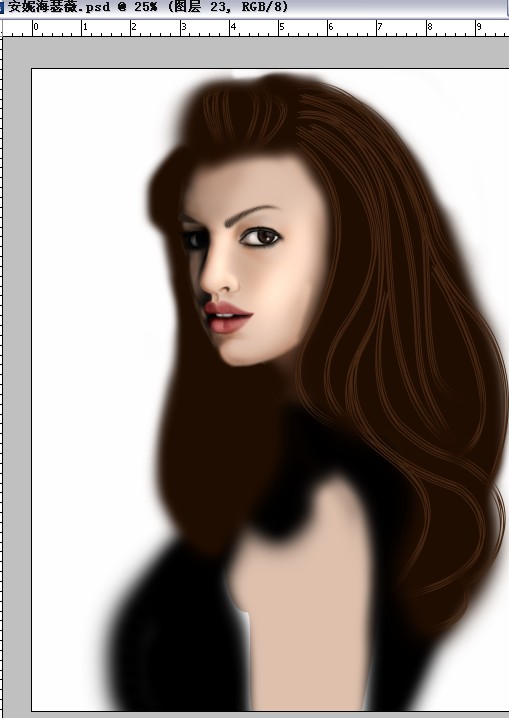Click the gray pasteboard above the canvas
The image size is (509, 718).
point(256,52)
